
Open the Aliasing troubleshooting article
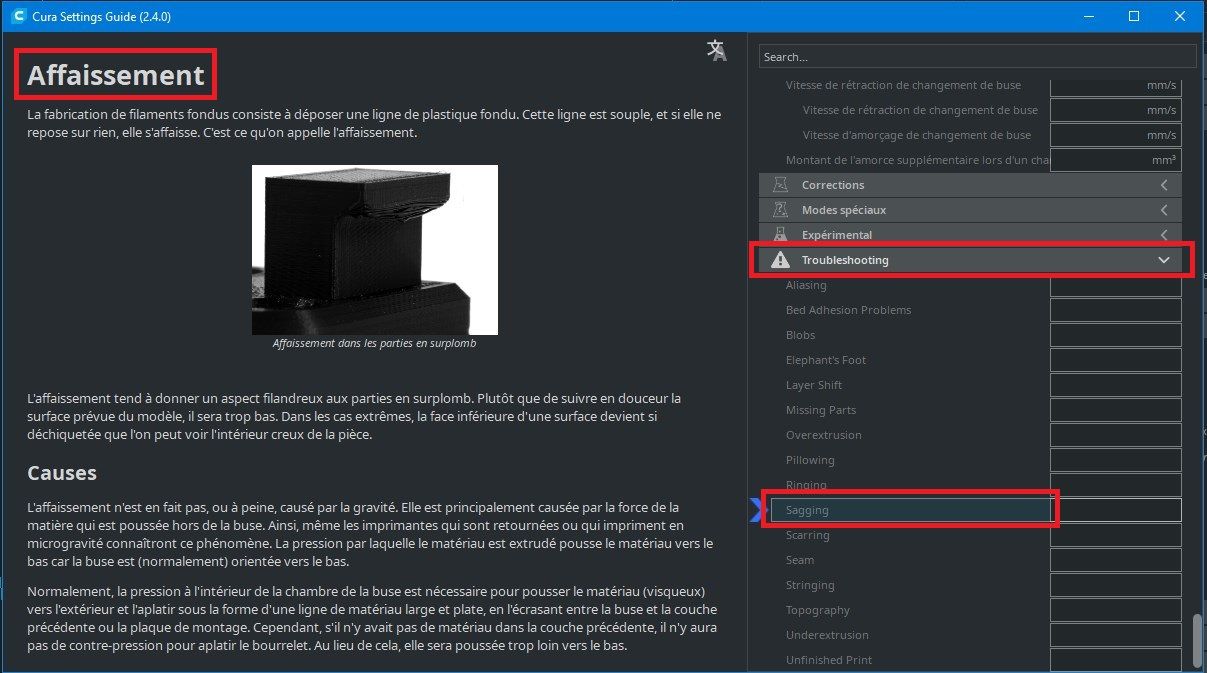(806, 285)
